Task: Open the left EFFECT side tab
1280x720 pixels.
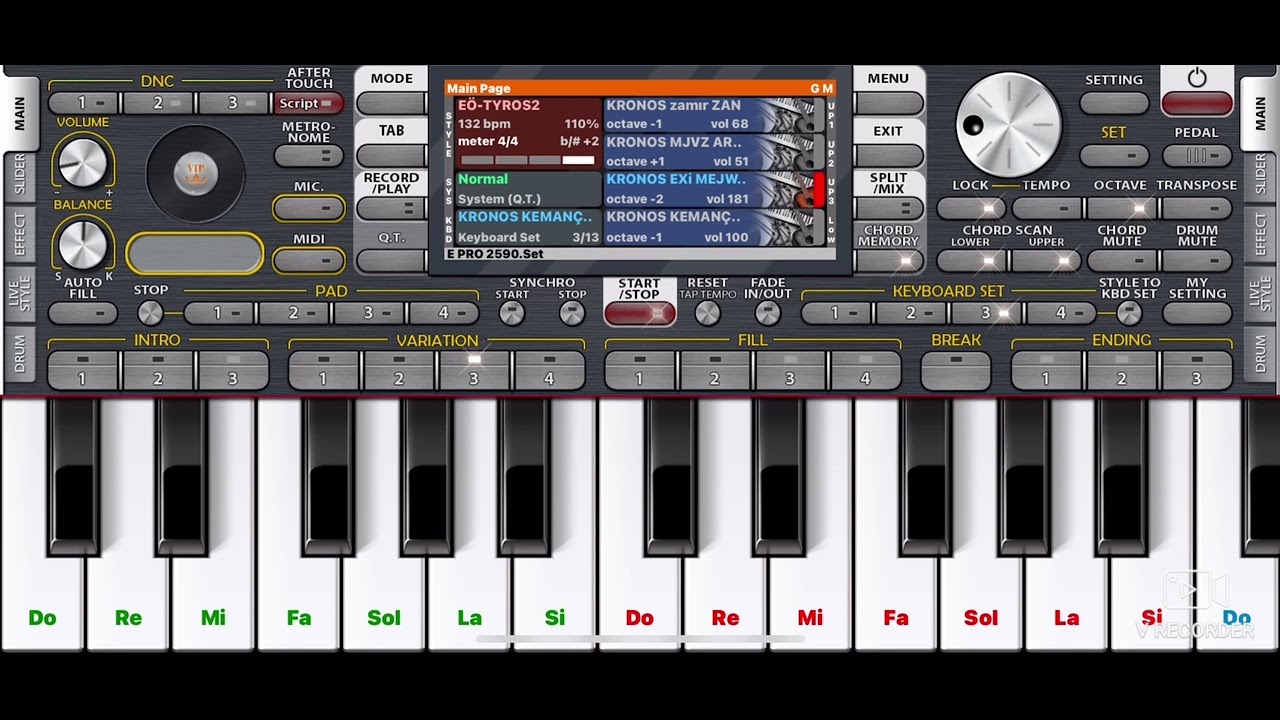Action: click(19, 234)
